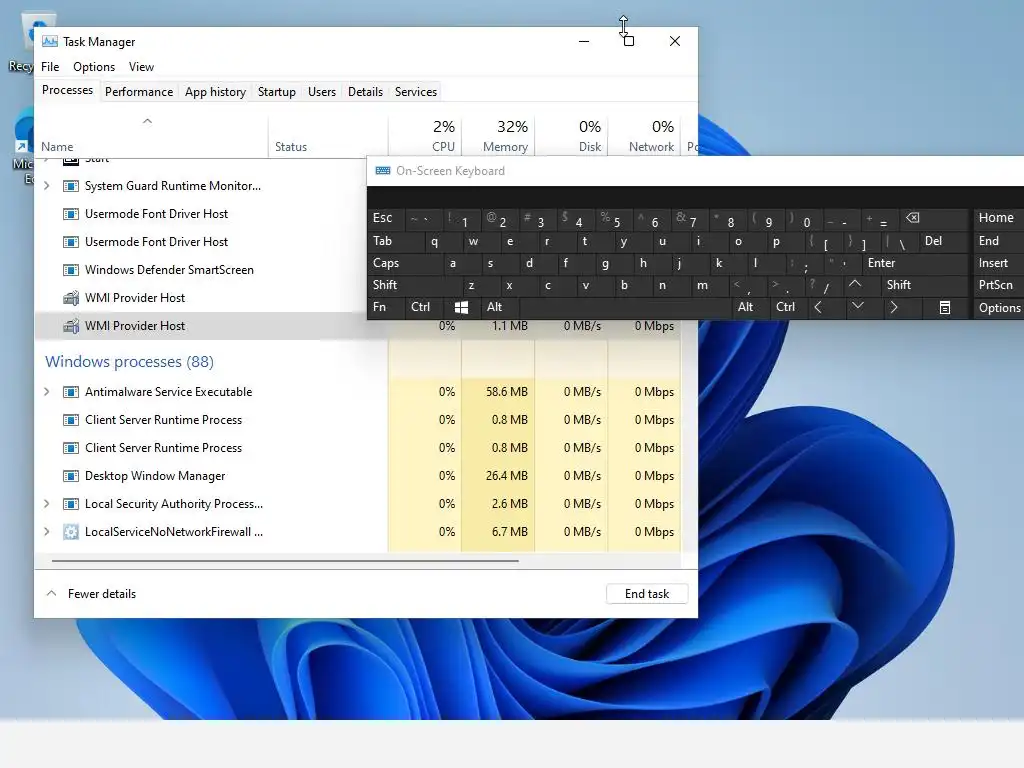The image size is (1024, 768).
Task: Select Windows Defender SmartScreen process
Action: click(x=169, y=270)
